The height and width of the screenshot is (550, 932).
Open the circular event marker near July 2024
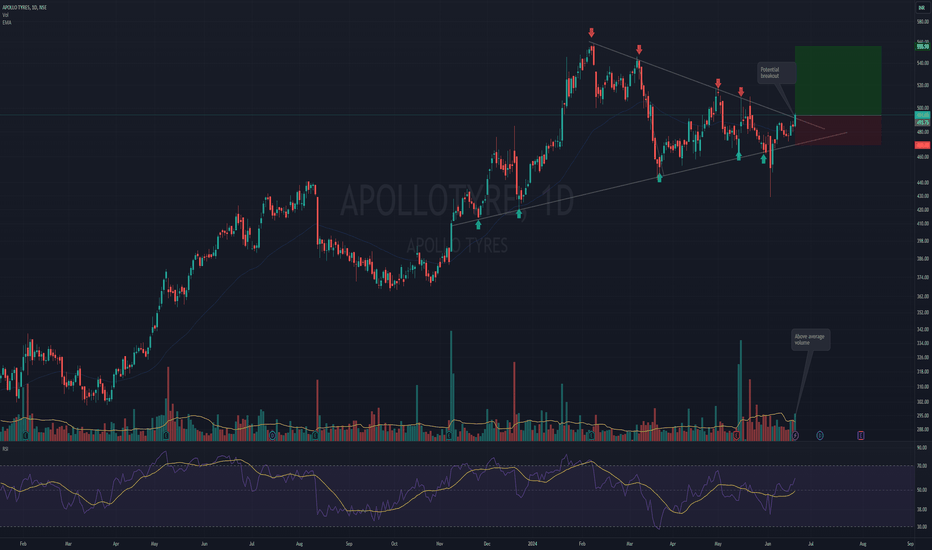point(820,436)
